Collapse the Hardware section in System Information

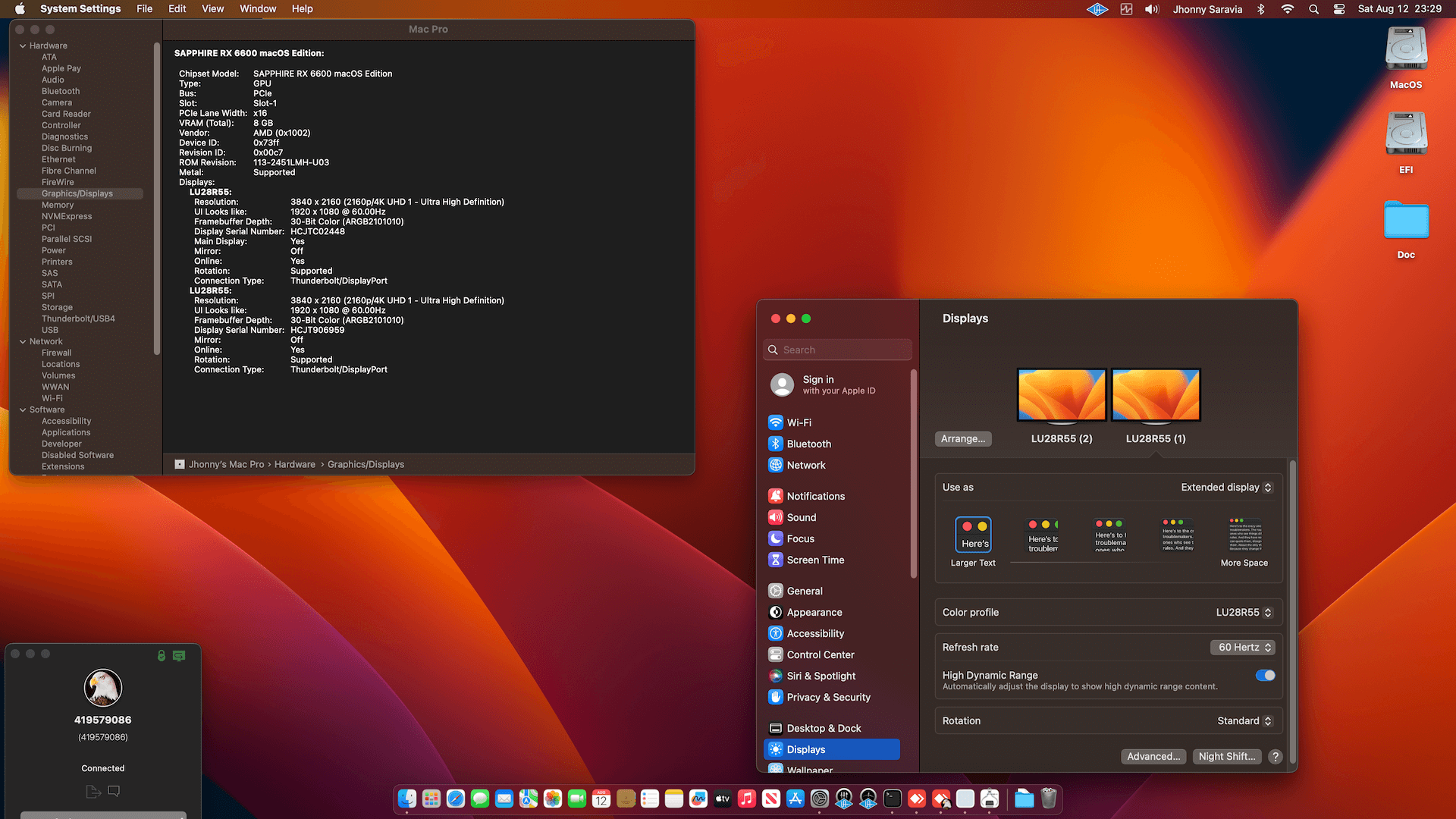(x=23, y=46)
